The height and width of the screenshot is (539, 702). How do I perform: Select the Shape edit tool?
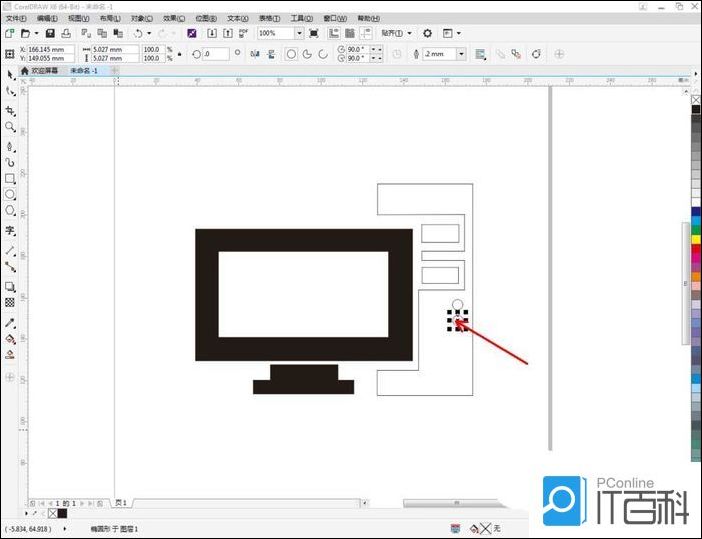[x=10, y=91]
